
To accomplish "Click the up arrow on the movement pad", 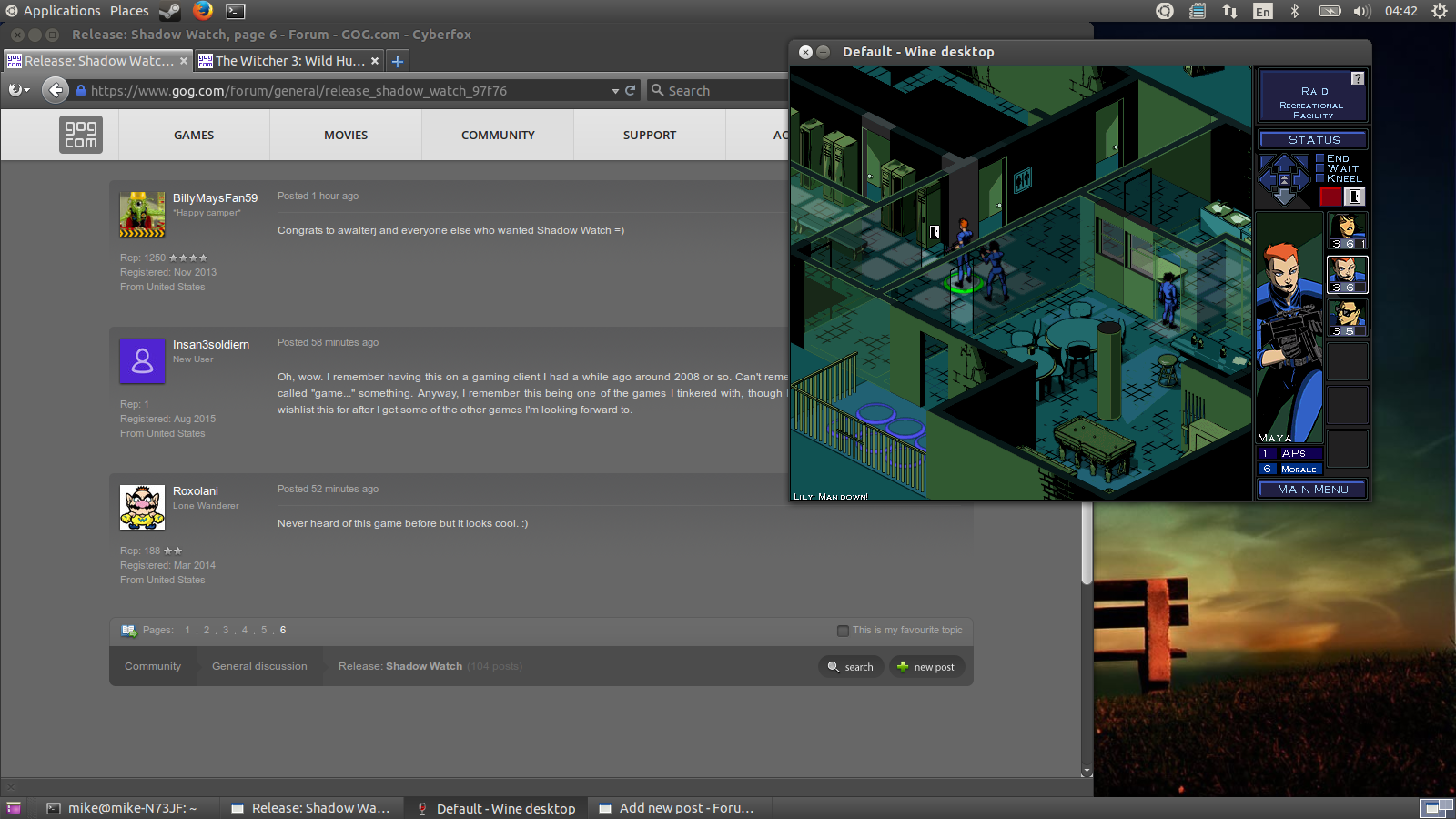I will pos(1284,162).
